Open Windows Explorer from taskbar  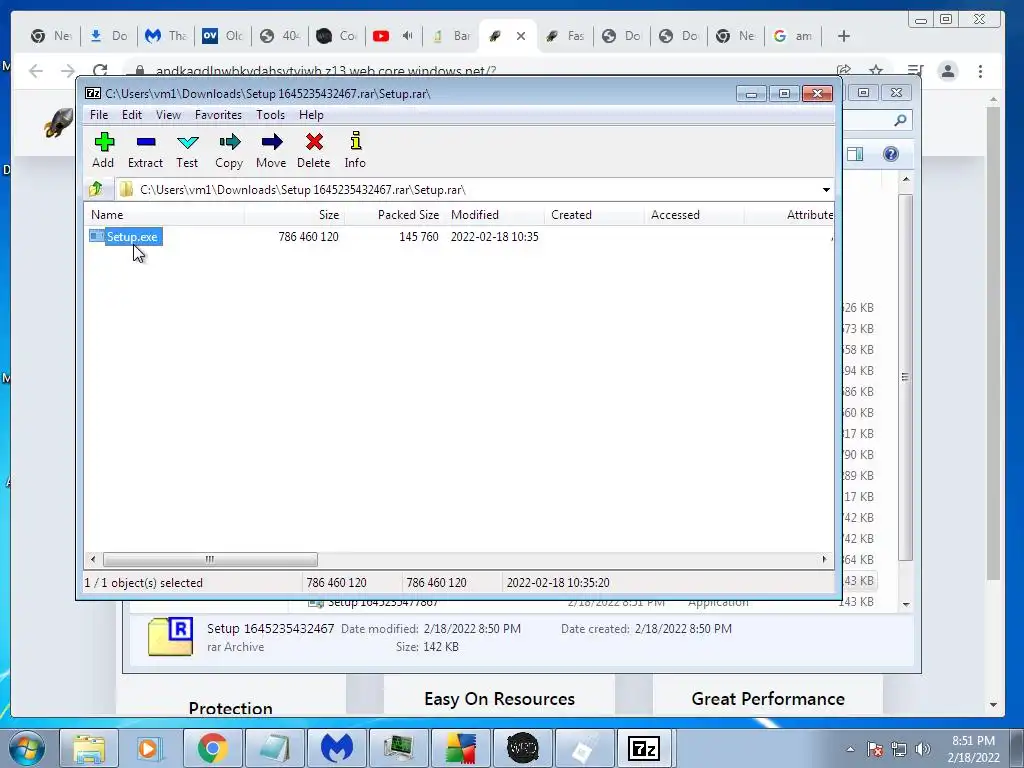click(89, 748)
